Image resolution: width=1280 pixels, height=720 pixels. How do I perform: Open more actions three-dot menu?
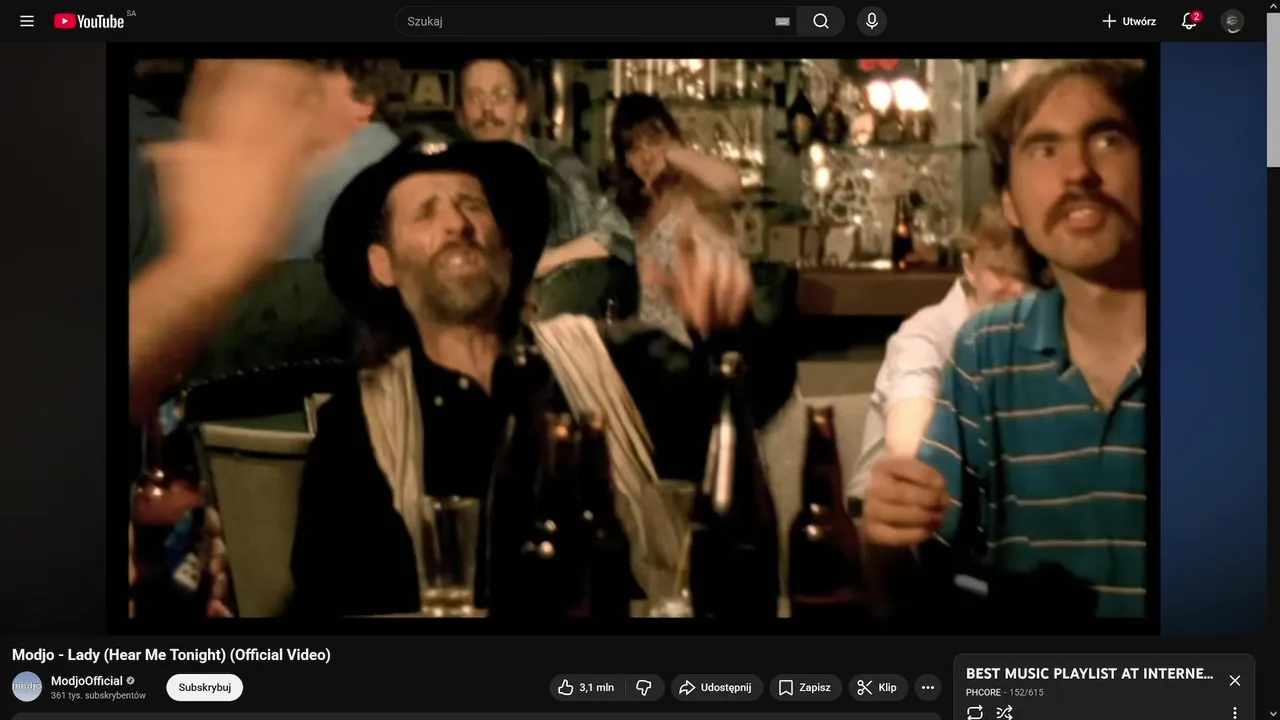928,687
